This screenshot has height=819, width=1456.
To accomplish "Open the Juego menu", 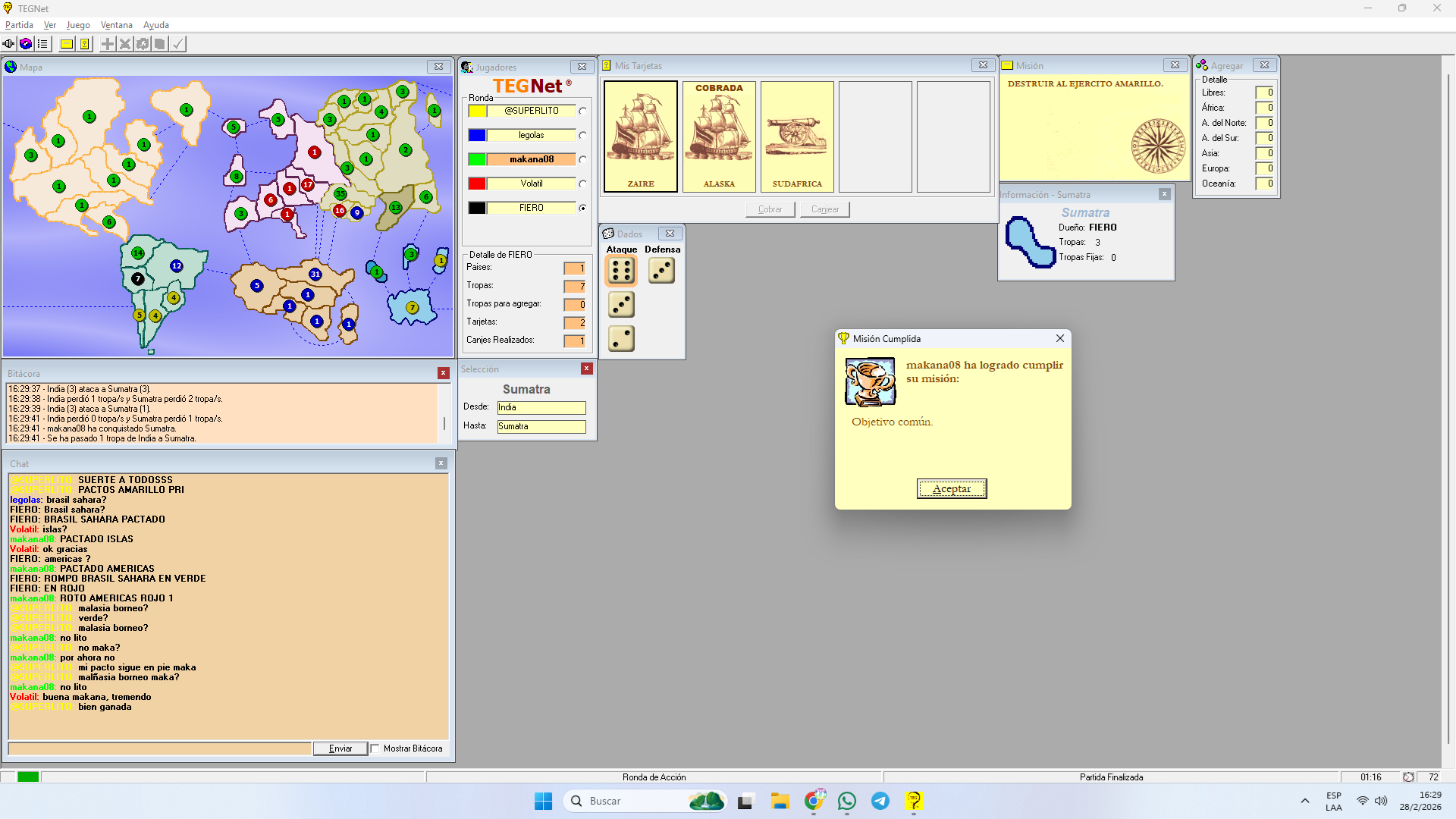I will [78, 25].
